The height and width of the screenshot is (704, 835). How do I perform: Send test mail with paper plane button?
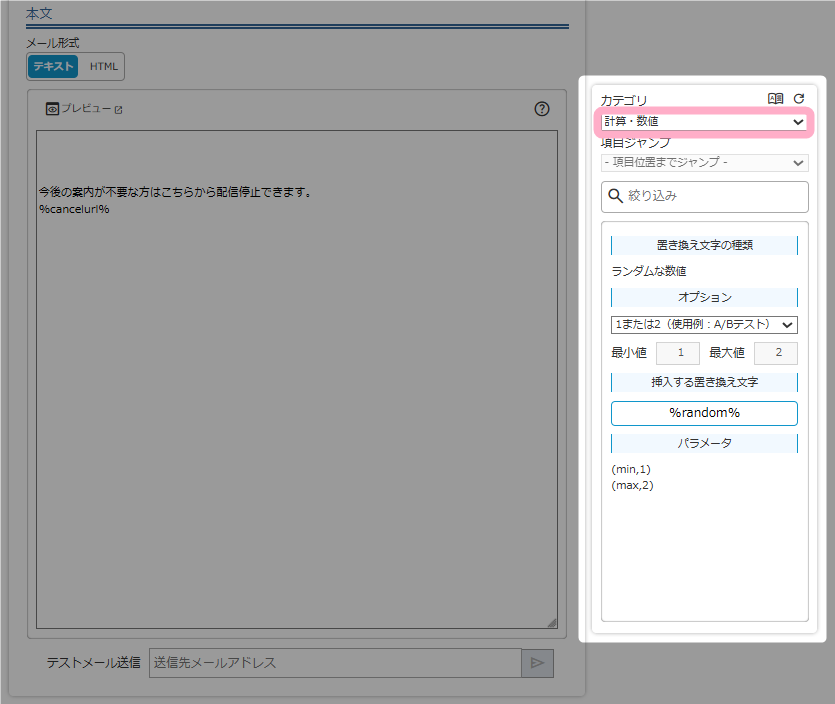(x=537, y=663)
